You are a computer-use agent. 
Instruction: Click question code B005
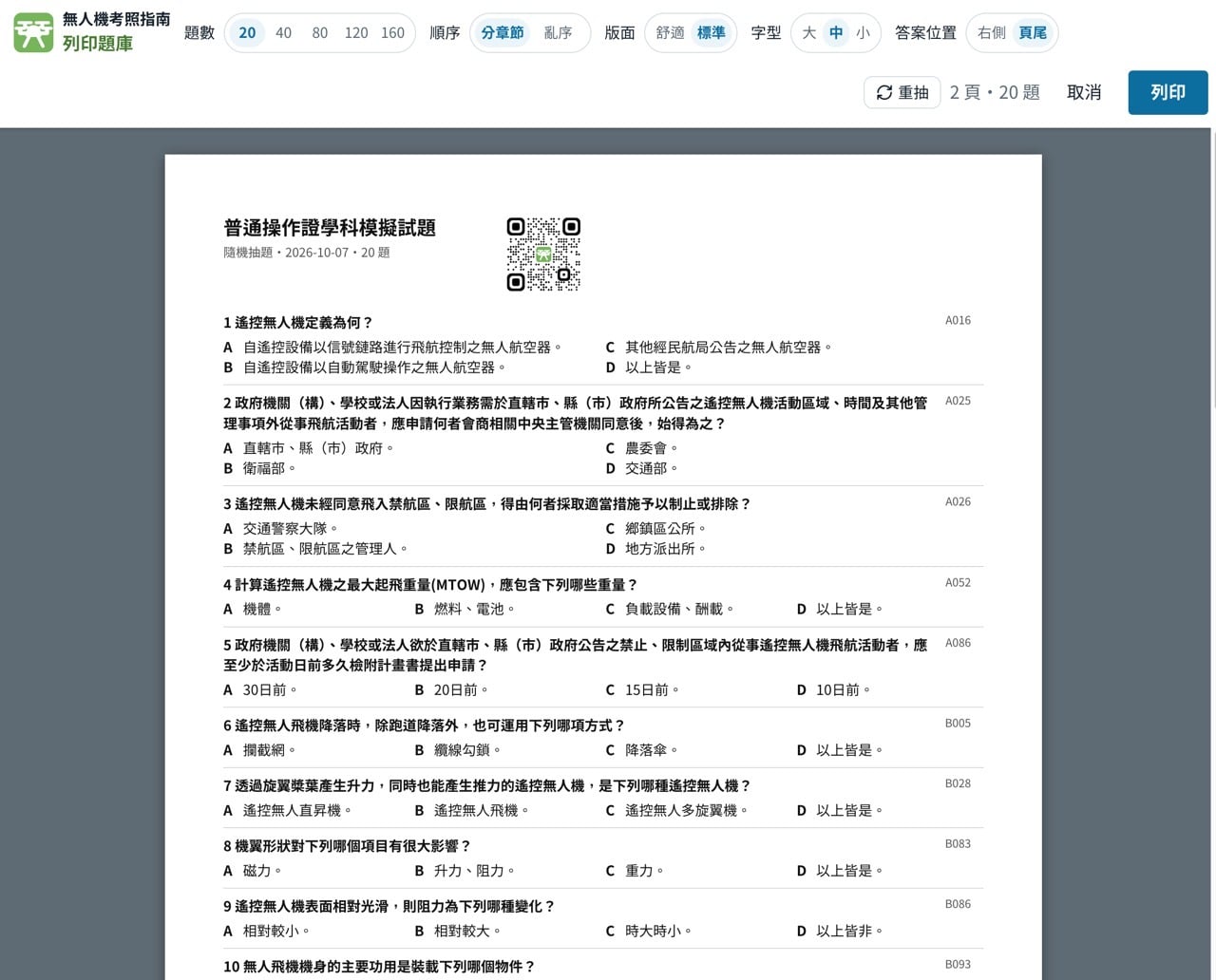[958, 723]
